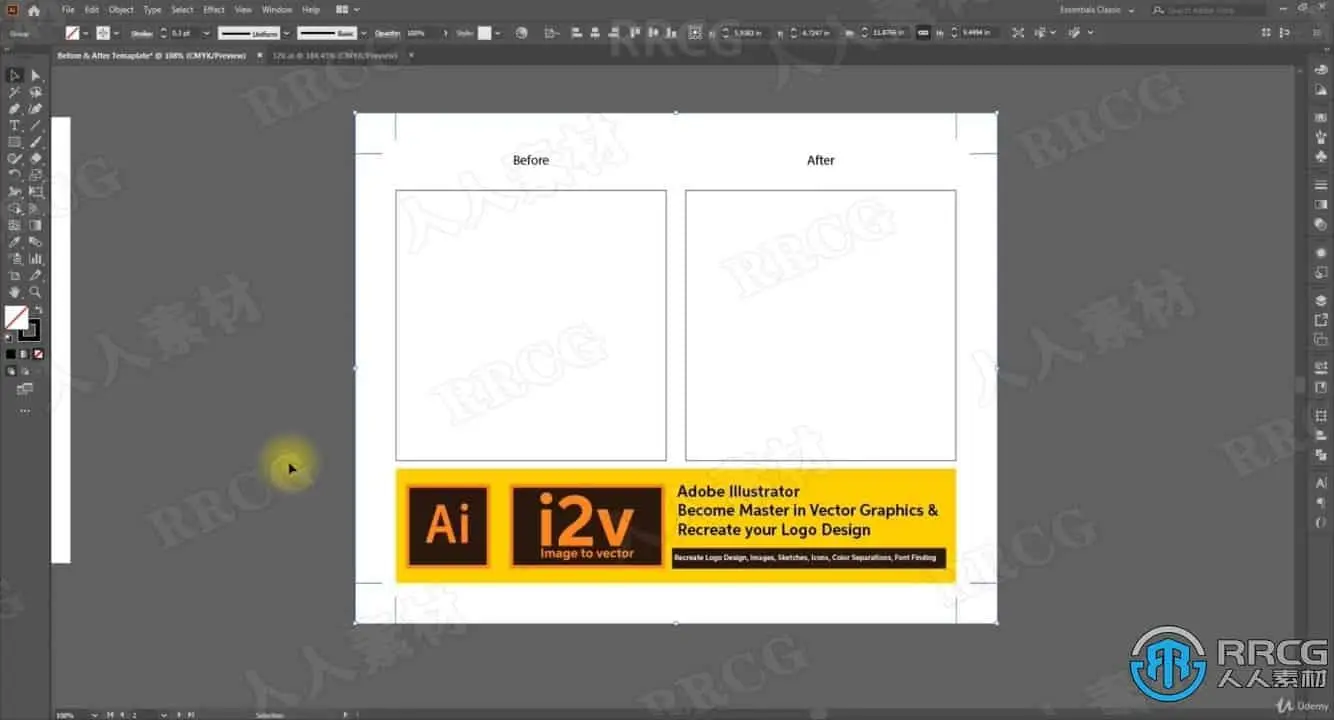Open the Help menu
Viewport: 1334px width, 720px height.
[x=311, y=10]
